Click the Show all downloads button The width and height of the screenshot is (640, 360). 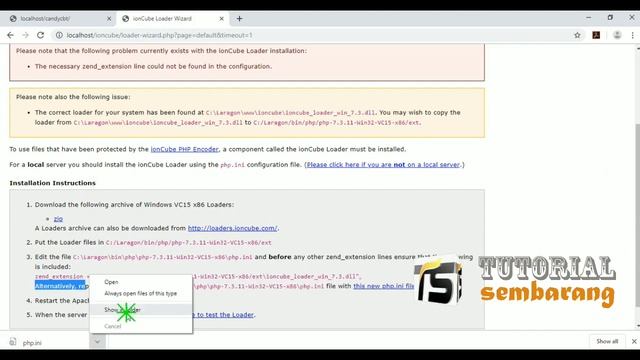click(x=607, y=341)
